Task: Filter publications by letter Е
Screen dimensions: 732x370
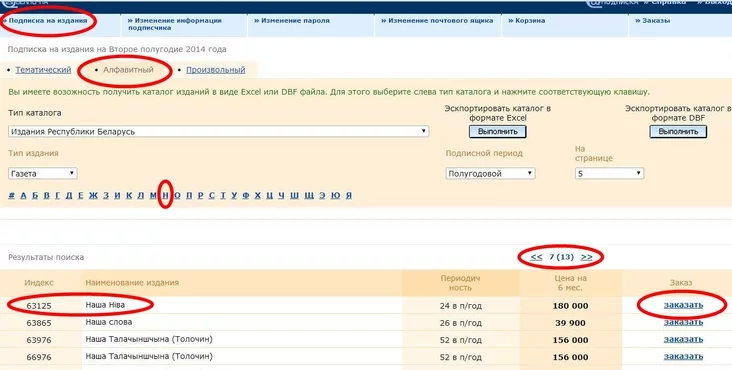Action: point(80,195)
